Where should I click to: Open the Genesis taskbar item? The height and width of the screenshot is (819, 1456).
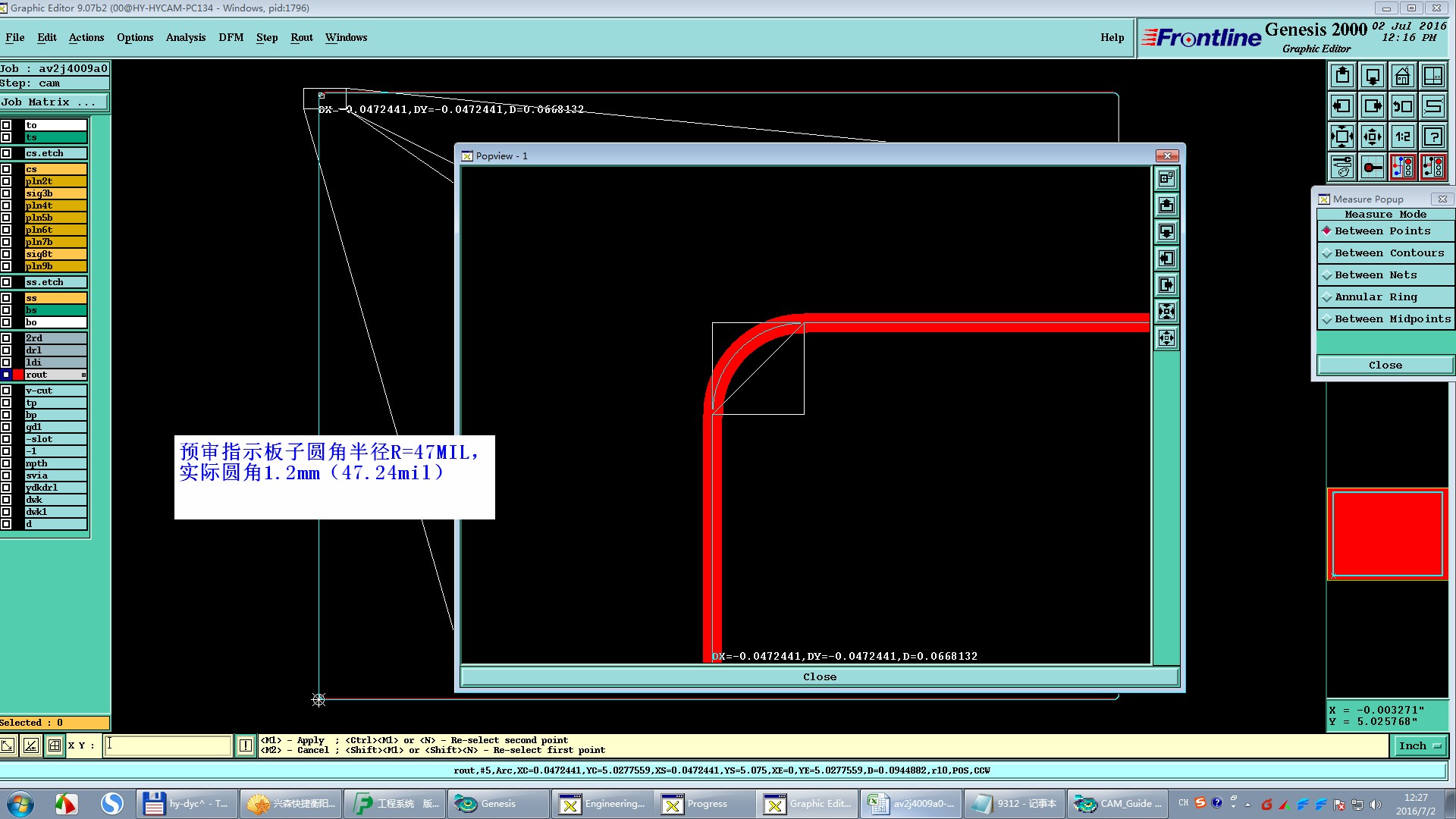click(x=498, y=804)
